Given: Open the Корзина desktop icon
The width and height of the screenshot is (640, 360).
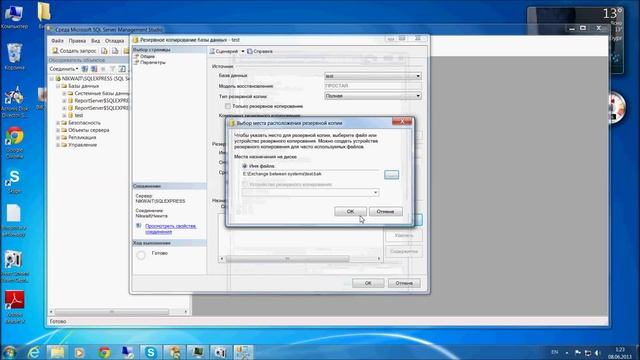Looking at the screenshot, I should [14, 56].
